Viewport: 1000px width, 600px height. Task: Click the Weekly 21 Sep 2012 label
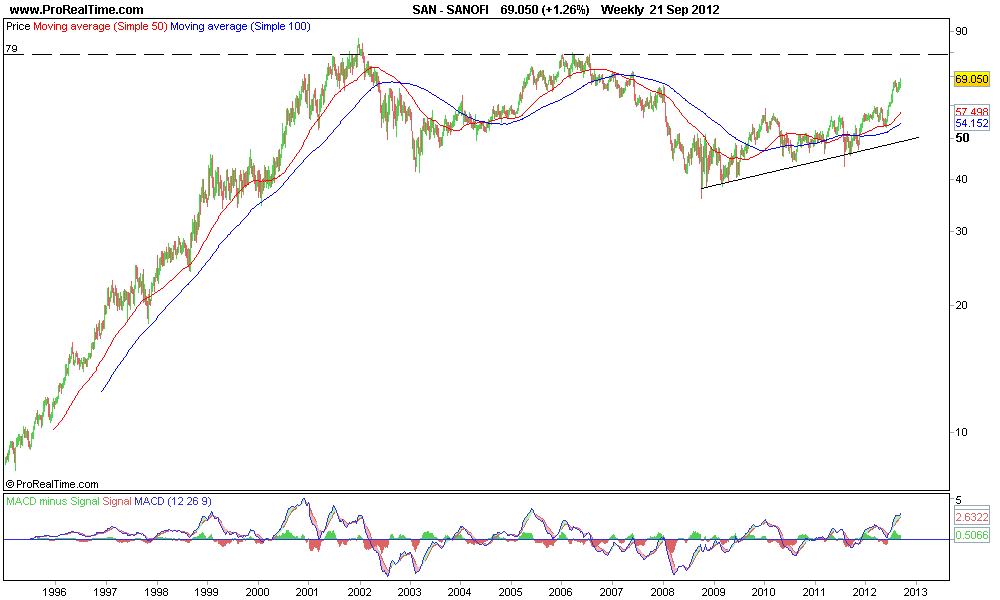[660, 10]
